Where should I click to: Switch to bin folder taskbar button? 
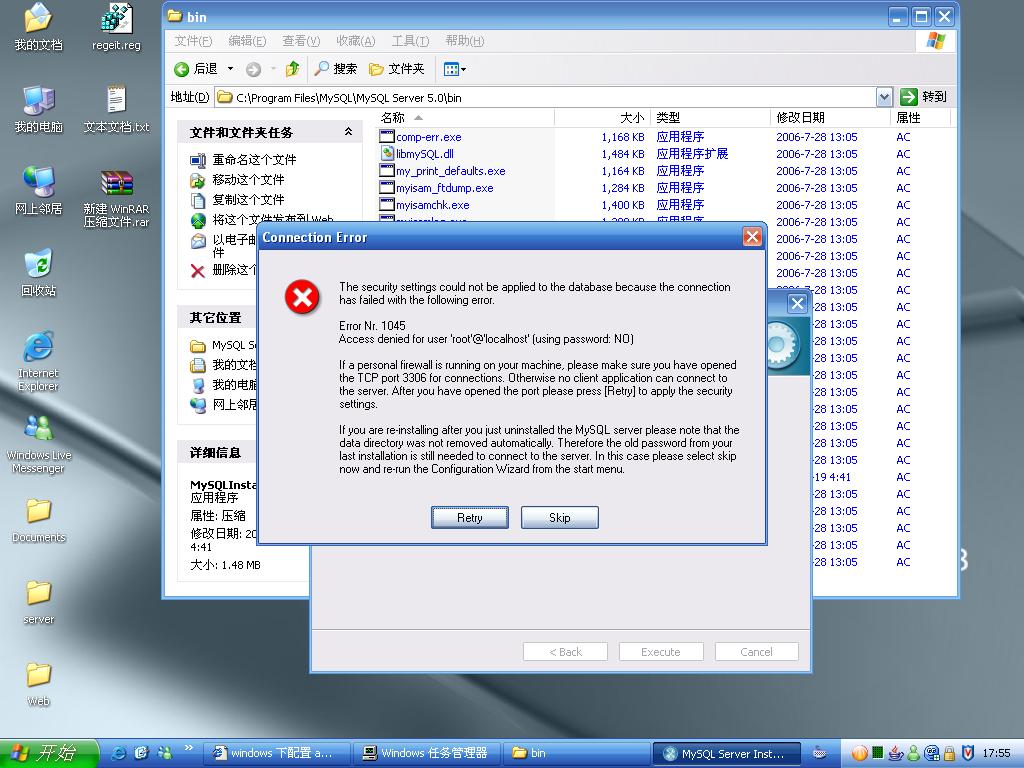coord(576,753)
